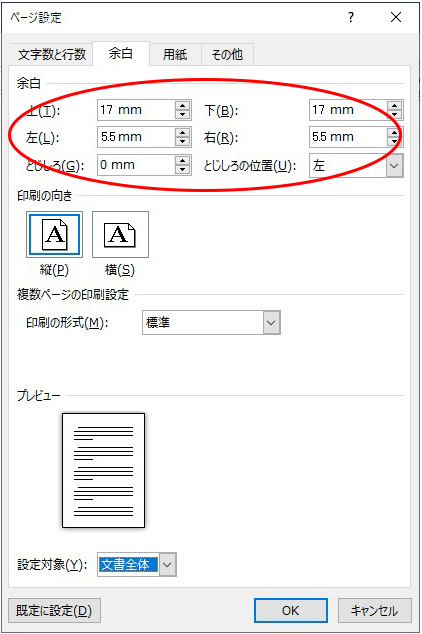Confirm with the OK button
This screenshot has height=634, width=422.
click(x=291, y=611)
